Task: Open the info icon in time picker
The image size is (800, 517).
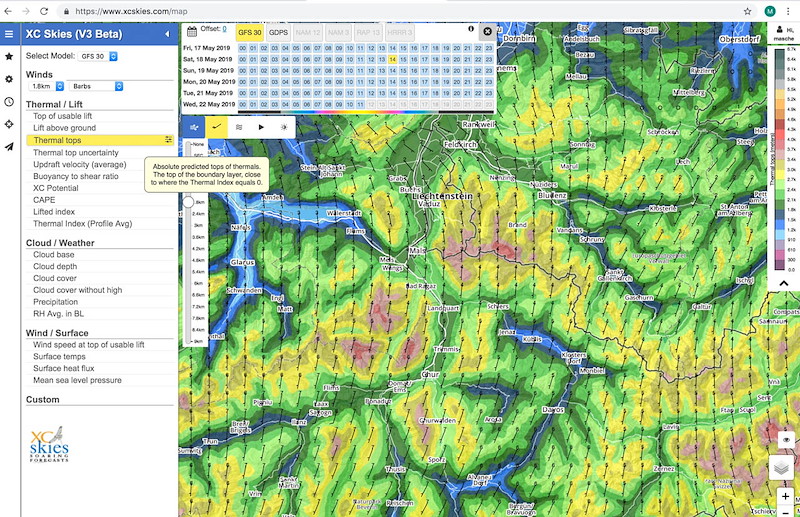Action: 470,29
